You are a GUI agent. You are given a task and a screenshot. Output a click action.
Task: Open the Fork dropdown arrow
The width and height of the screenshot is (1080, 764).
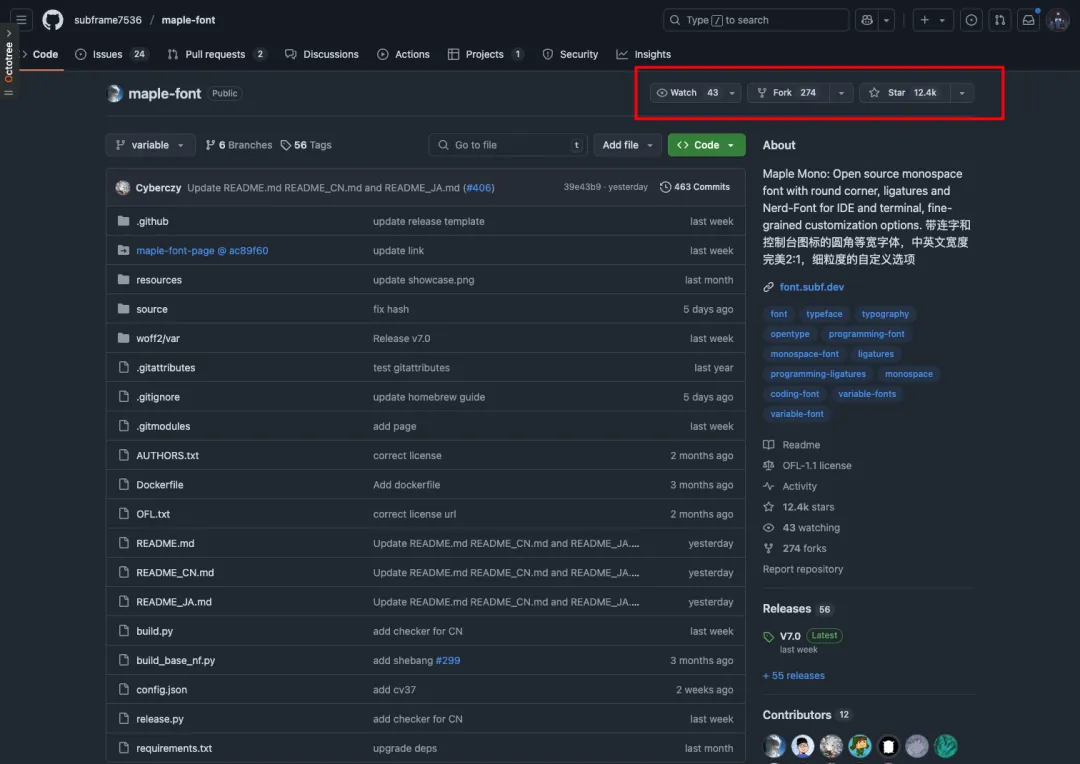pos(841,93)
